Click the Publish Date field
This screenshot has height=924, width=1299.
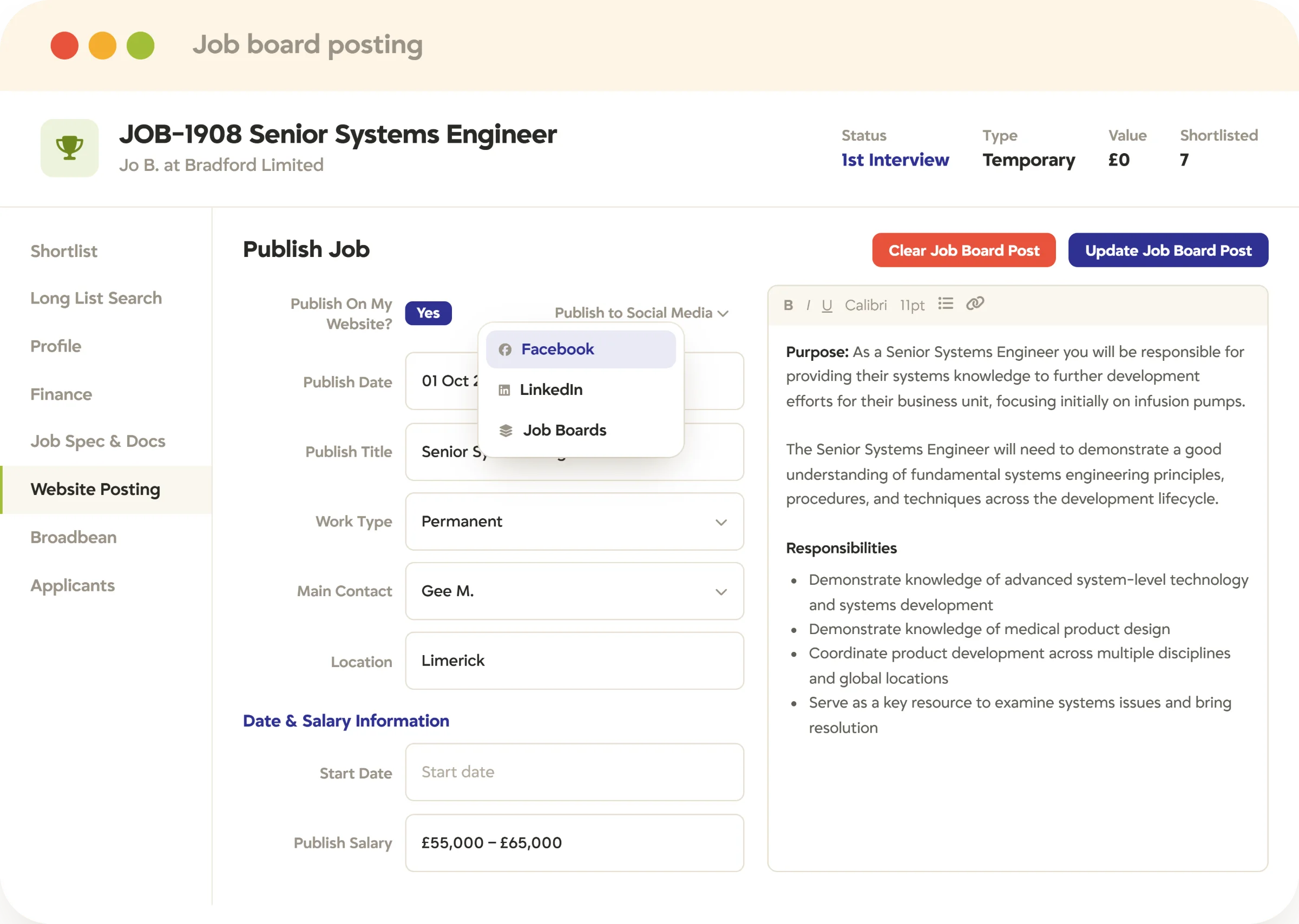tap(574, 381)
